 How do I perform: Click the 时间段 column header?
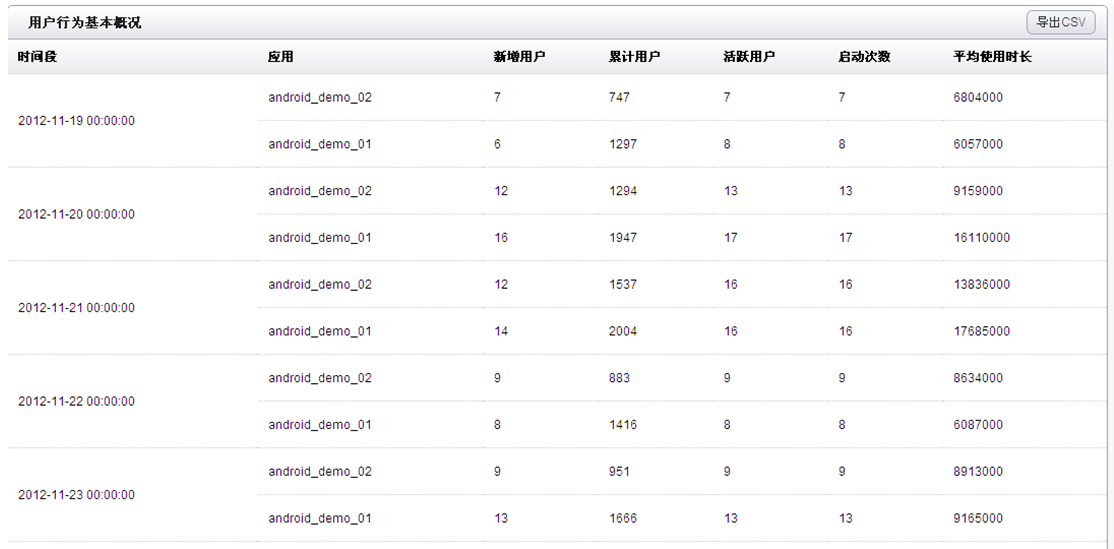pos(38,57)
